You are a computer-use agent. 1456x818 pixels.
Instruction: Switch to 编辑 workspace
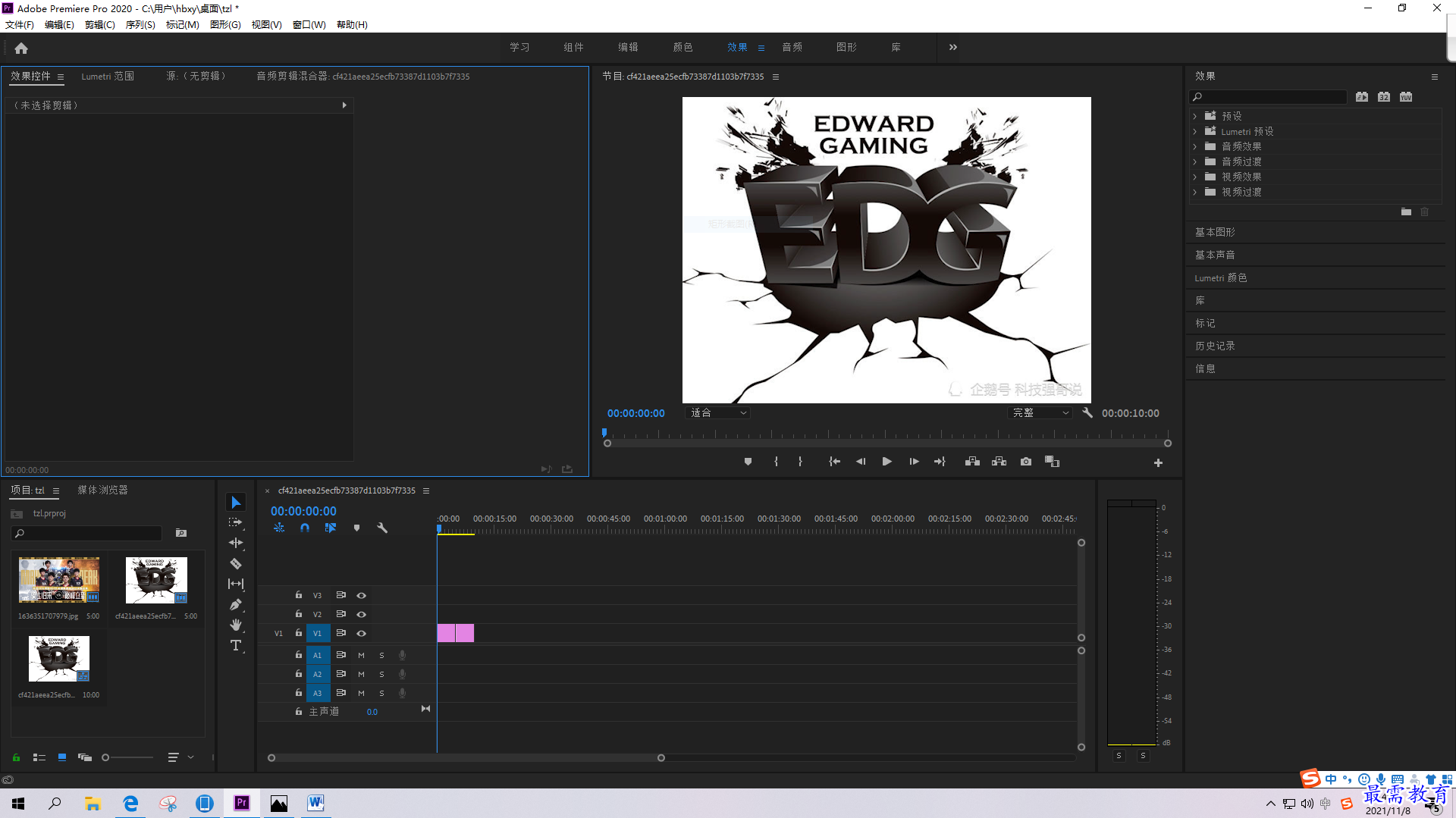point(628,47)
